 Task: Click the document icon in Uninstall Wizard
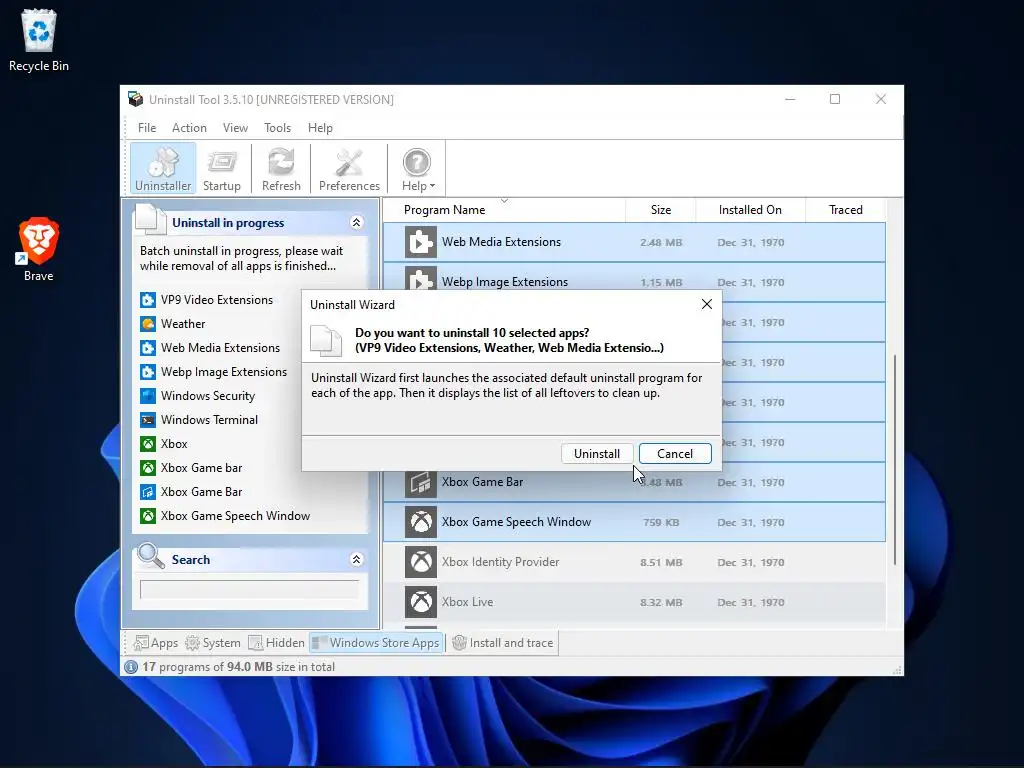(326, 340)
